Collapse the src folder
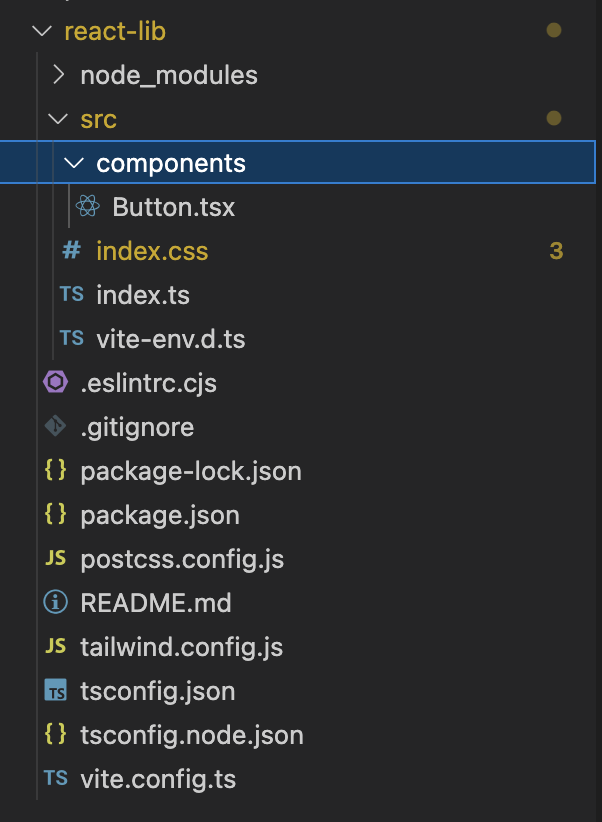602x822 pixels. [x=58, y=118]
